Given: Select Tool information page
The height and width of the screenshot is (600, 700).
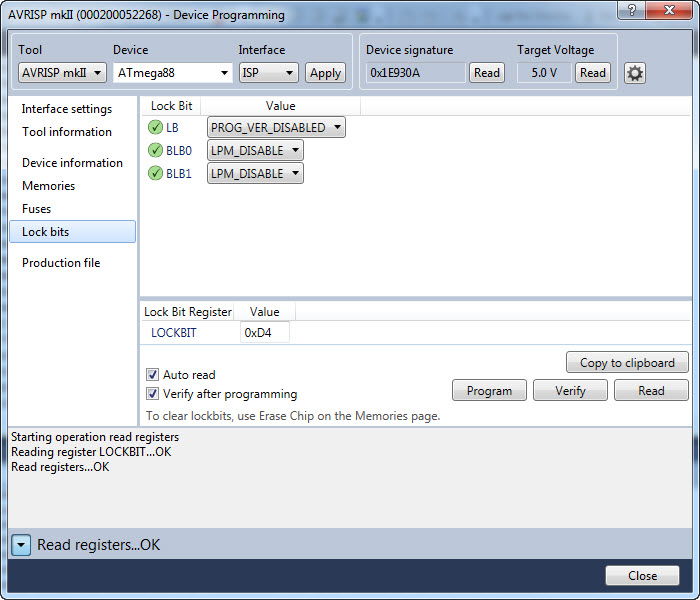Looking at the screenshot, I should click(x=67, y=132).
